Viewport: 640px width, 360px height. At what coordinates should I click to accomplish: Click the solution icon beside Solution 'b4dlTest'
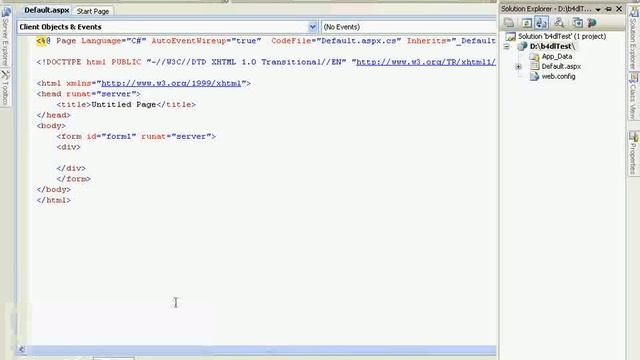(511, 36)
